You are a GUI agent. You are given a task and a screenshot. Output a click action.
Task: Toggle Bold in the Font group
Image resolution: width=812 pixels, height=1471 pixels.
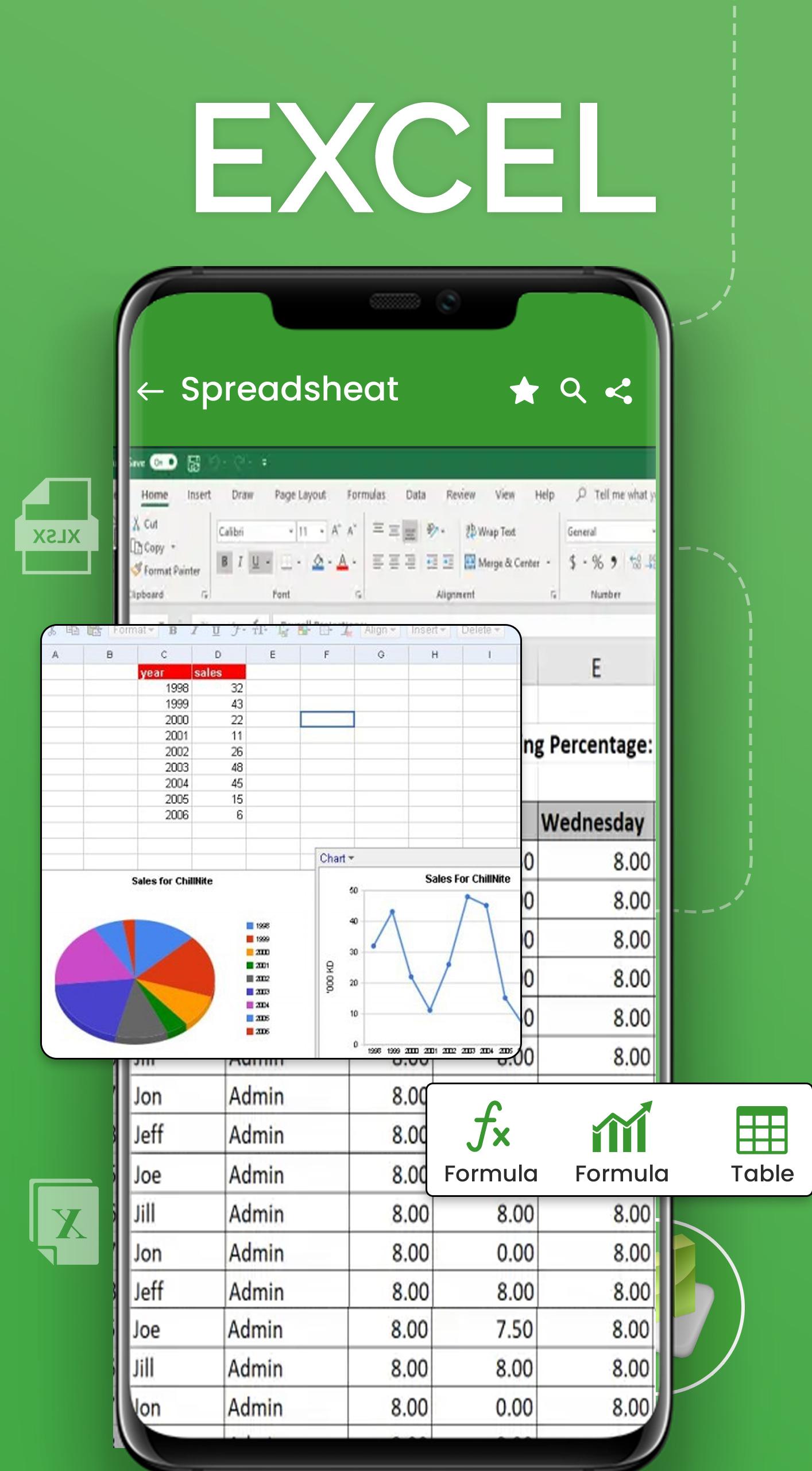point(225,562)
